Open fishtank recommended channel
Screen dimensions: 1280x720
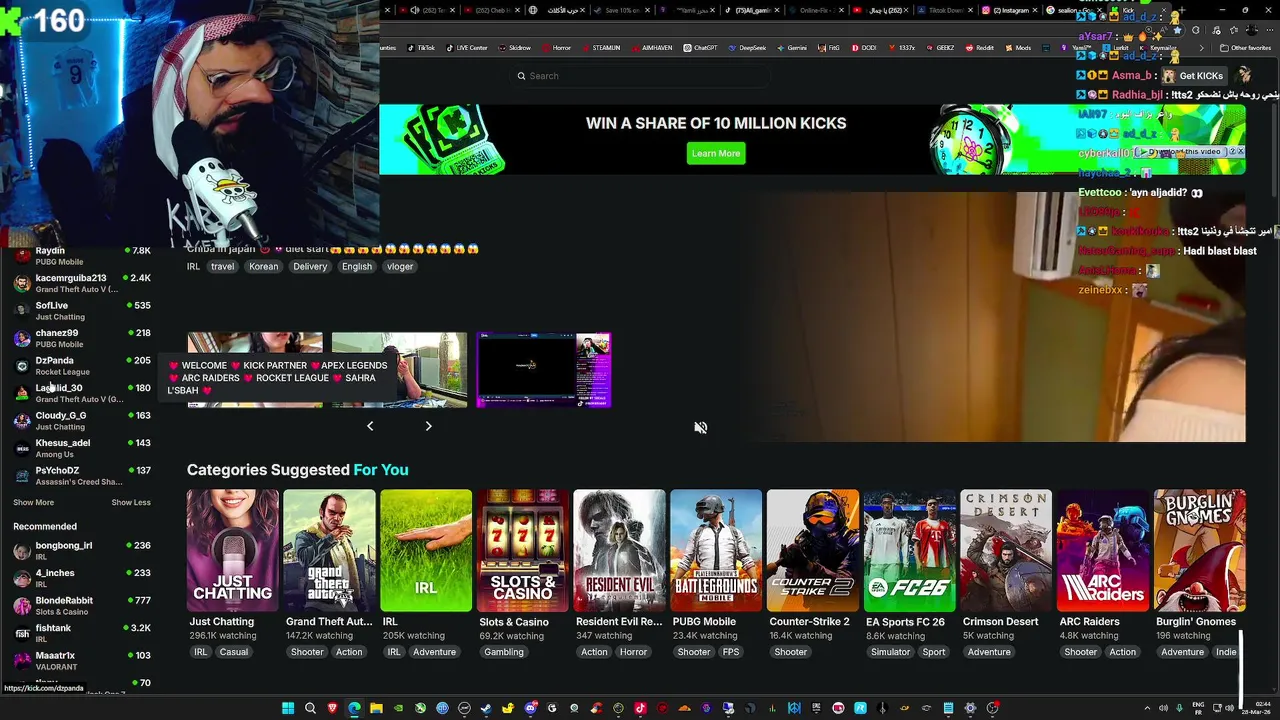82,633
